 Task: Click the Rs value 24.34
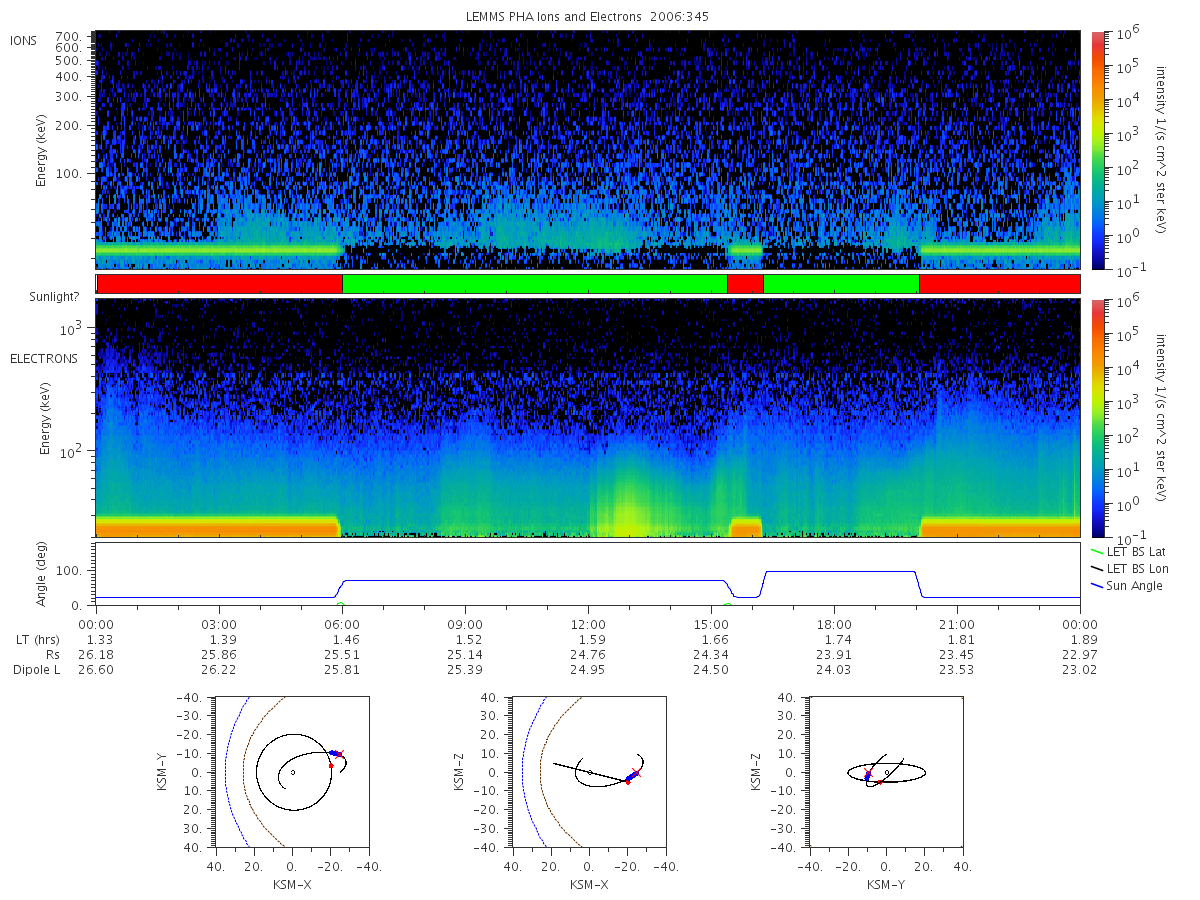tap(711, 653)
